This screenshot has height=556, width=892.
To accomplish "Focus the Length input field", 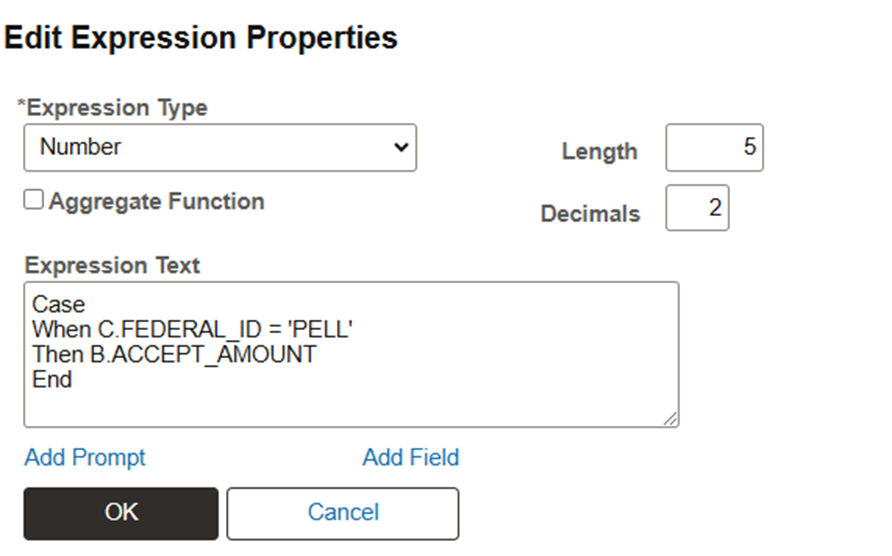I will coord(714,148).
